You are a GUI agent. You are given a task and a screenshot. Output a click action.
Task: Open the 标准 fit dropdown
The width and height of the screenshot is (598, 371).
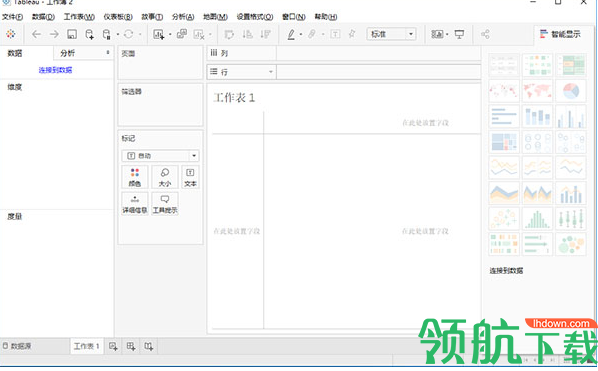point(391,34)
